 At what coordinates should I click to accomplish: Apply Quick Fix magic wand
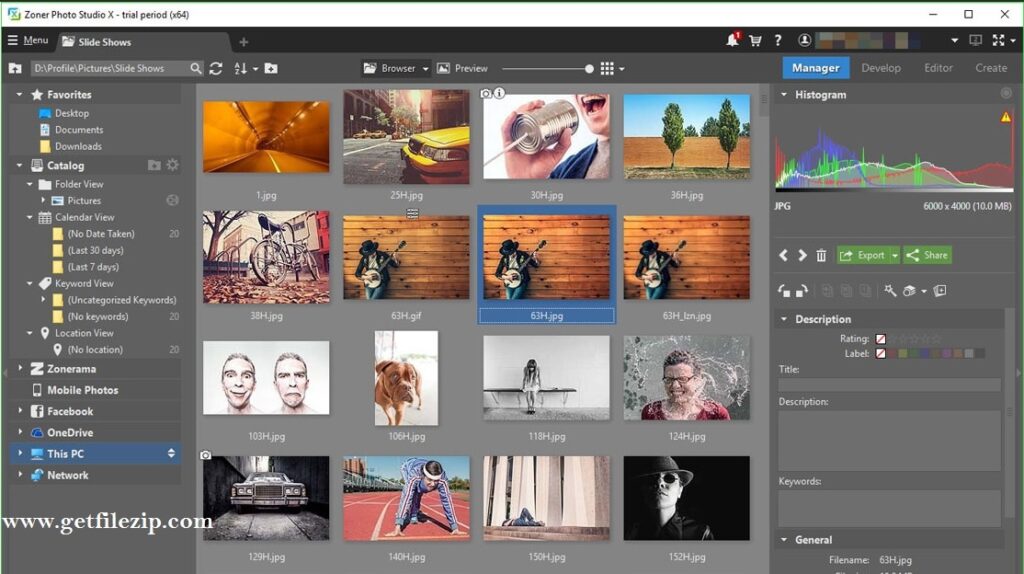[890, 291]
